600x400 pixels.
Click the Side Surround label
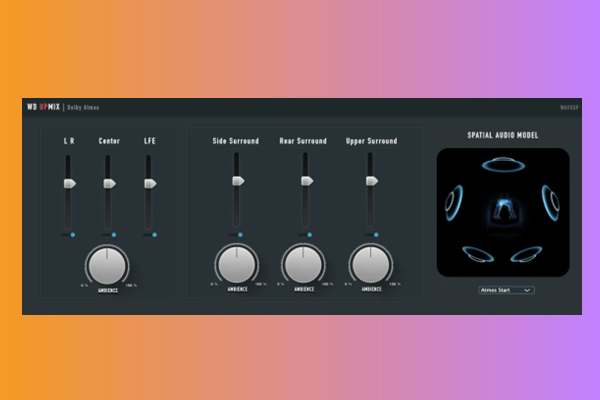click(236, 141)
